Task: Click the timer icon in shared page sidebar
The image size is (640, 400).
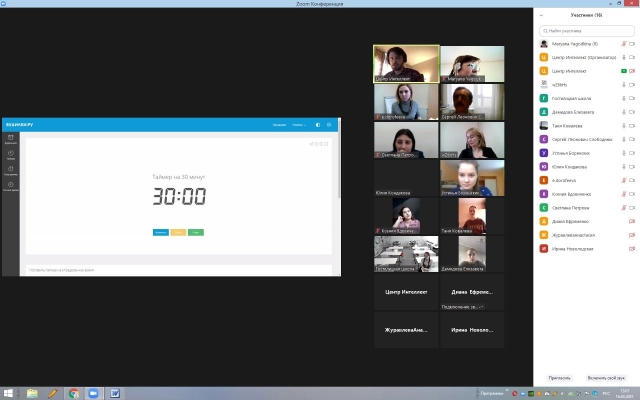Action: point(11,153)
